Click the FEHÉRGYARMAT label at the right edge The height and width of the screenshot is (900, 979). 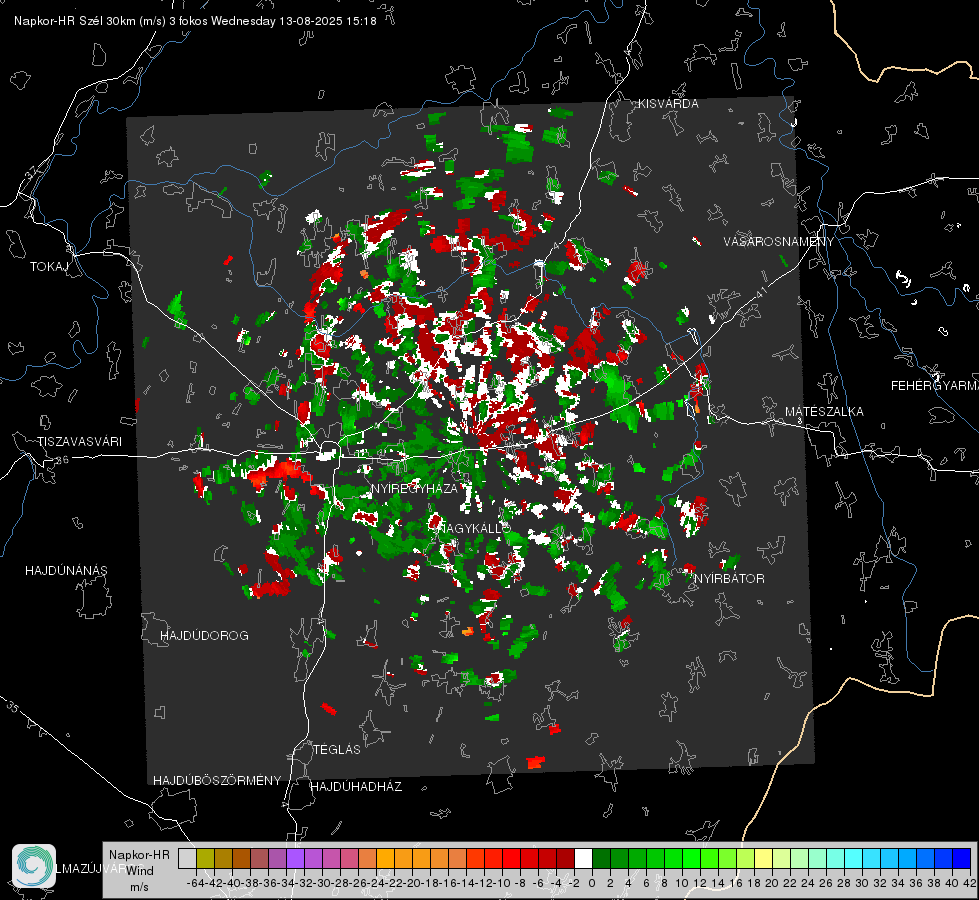935,386
